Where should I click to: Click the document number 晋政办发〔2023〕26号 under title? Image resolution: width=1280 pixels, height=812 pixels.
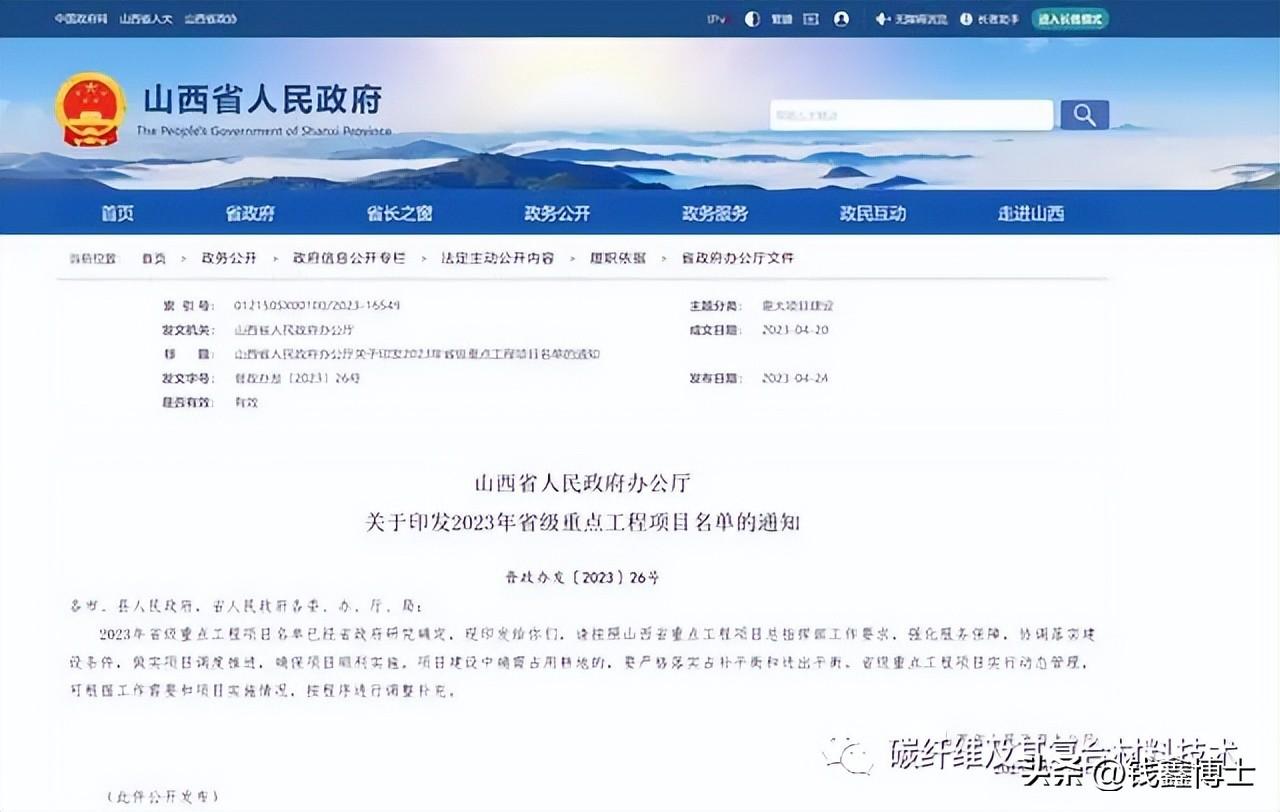point(580,577)
